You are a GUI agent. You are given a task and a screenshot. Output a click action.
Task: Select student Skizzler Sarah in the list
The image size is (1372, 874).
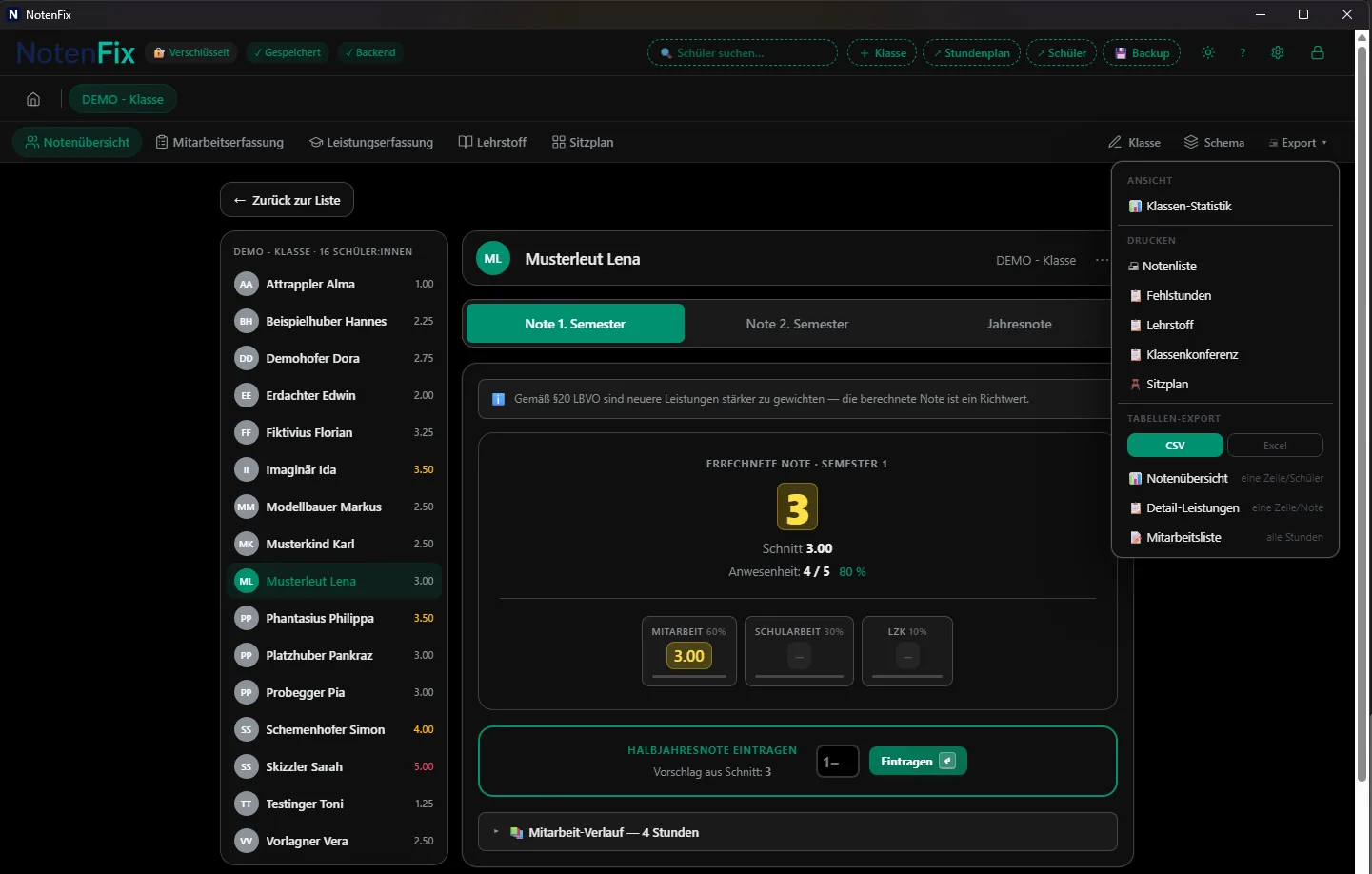[334, 766]
